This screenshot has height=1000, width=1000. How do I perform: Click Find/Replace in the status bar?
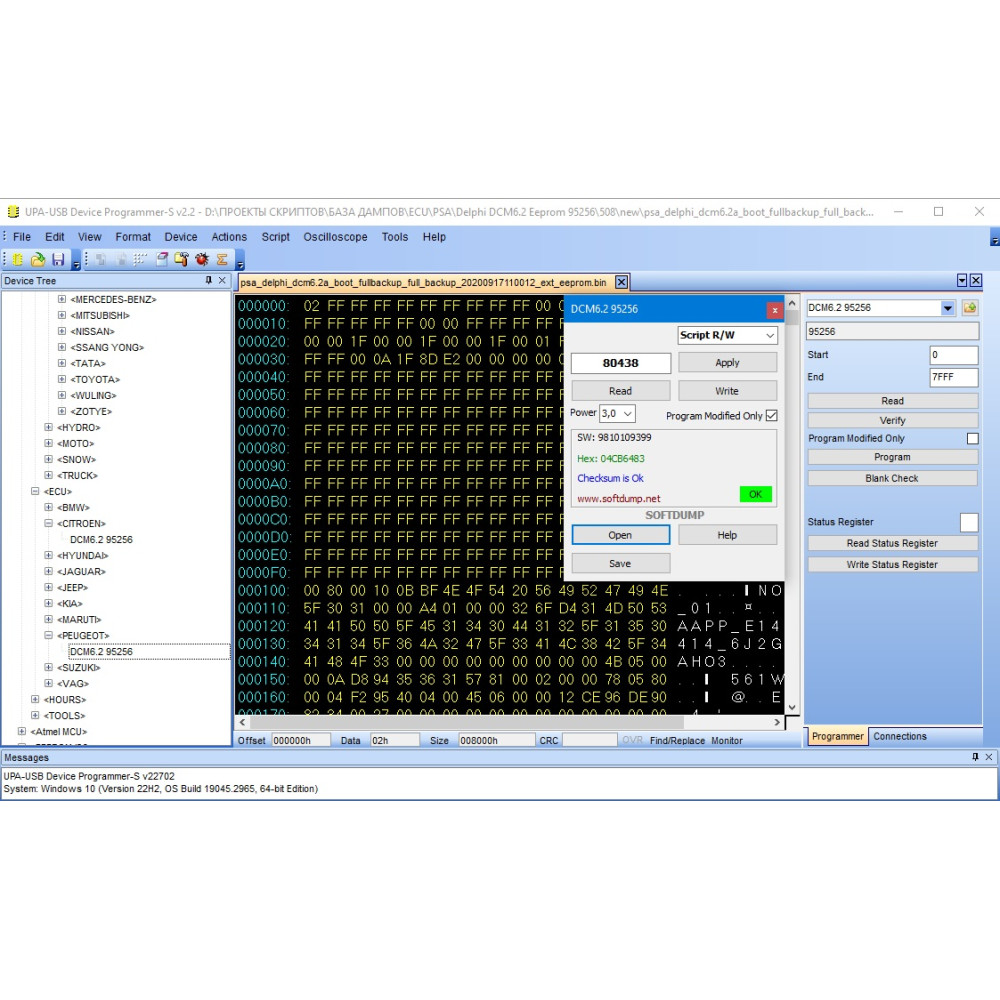click(677, 740)
